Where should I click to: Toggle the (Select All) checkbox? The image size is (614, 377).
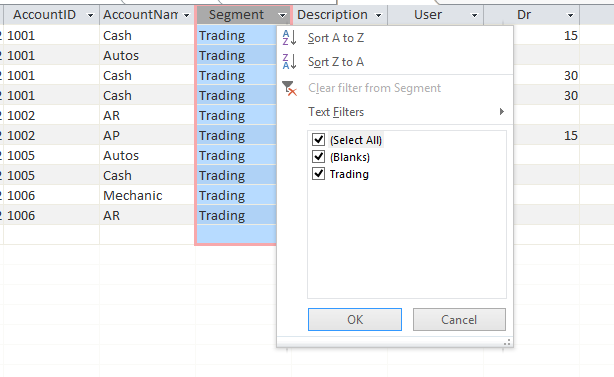(318, 139)
